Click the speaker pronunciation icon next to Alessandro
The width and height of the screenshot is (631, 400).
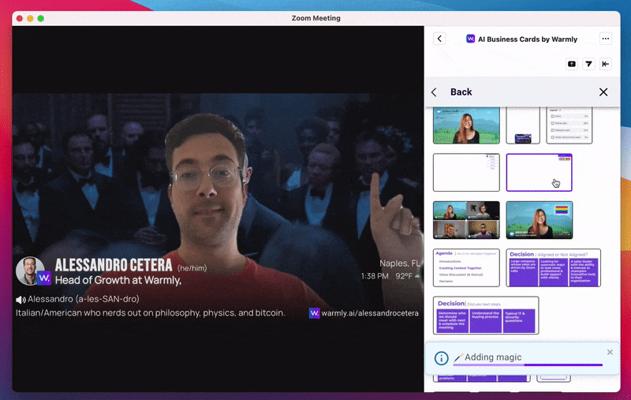[x=21, y=300]
